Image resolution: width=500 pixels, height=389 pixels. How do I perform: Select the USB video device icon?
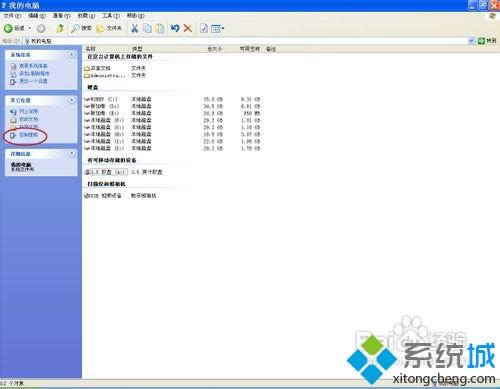pos(87,196)
